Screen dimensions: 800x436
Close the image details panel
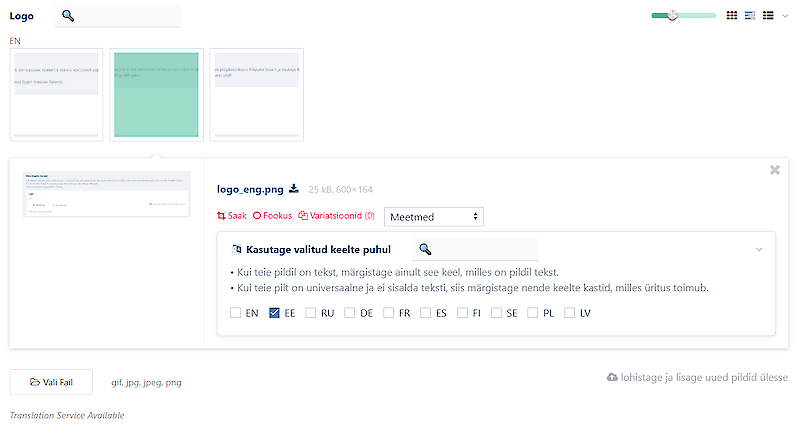(x=774, y=170)
